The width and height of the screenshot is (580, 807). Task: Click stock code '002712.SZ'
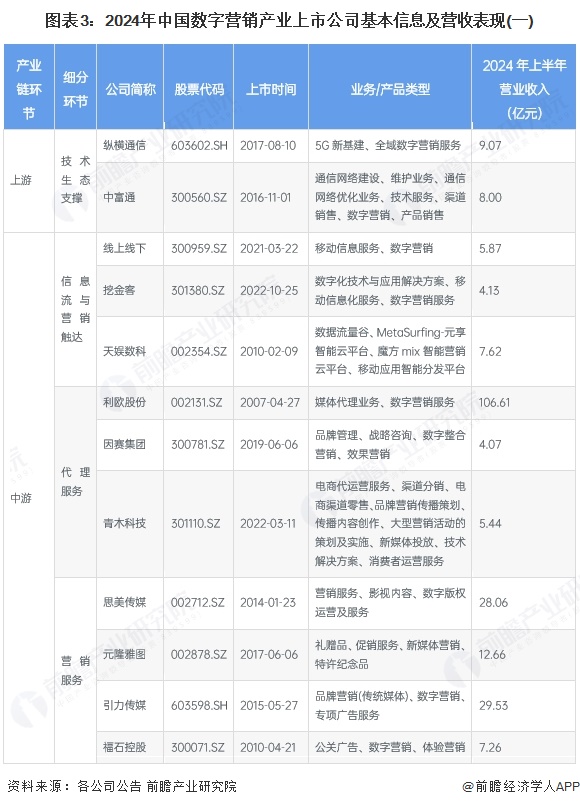click(198, 602)
